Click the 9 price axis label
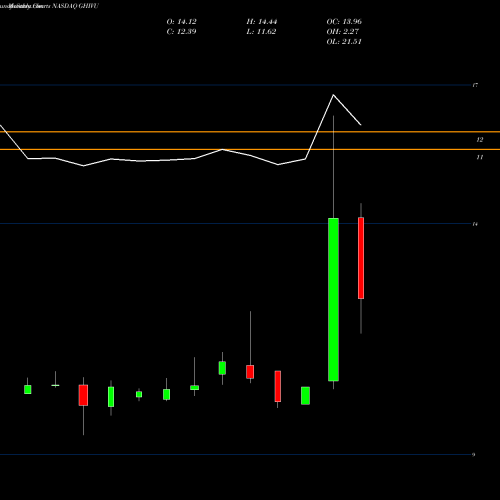This screenshot has width=500, height=500. point(473,455)
